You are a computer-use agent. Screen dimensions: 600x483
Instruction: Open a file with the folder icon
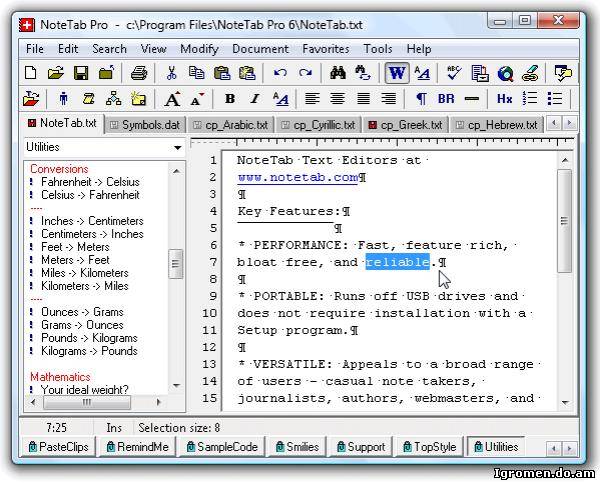pos(55,72)
